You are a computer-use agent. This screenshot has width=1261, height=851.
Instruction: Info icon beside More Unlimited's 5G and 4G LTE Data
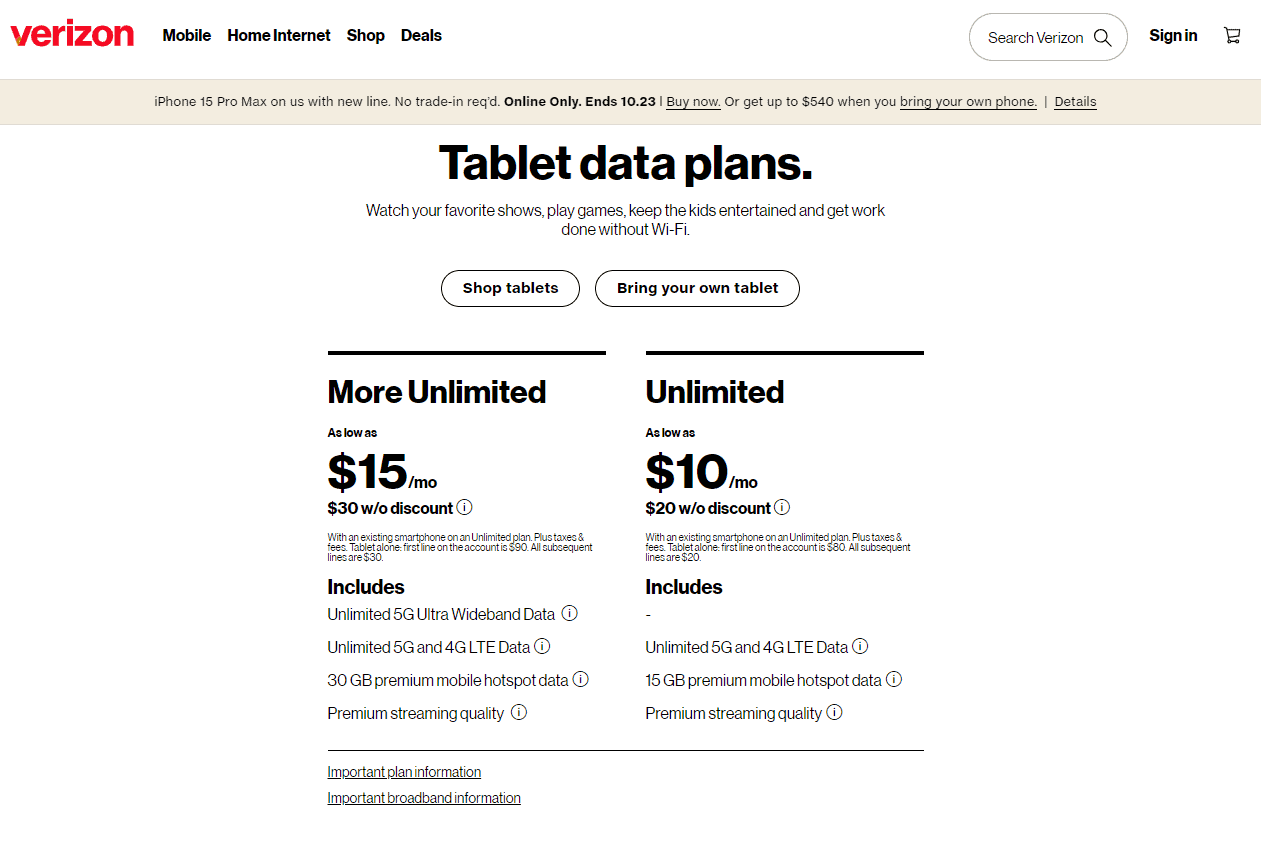pyautogui.click(x=542, y=647)
